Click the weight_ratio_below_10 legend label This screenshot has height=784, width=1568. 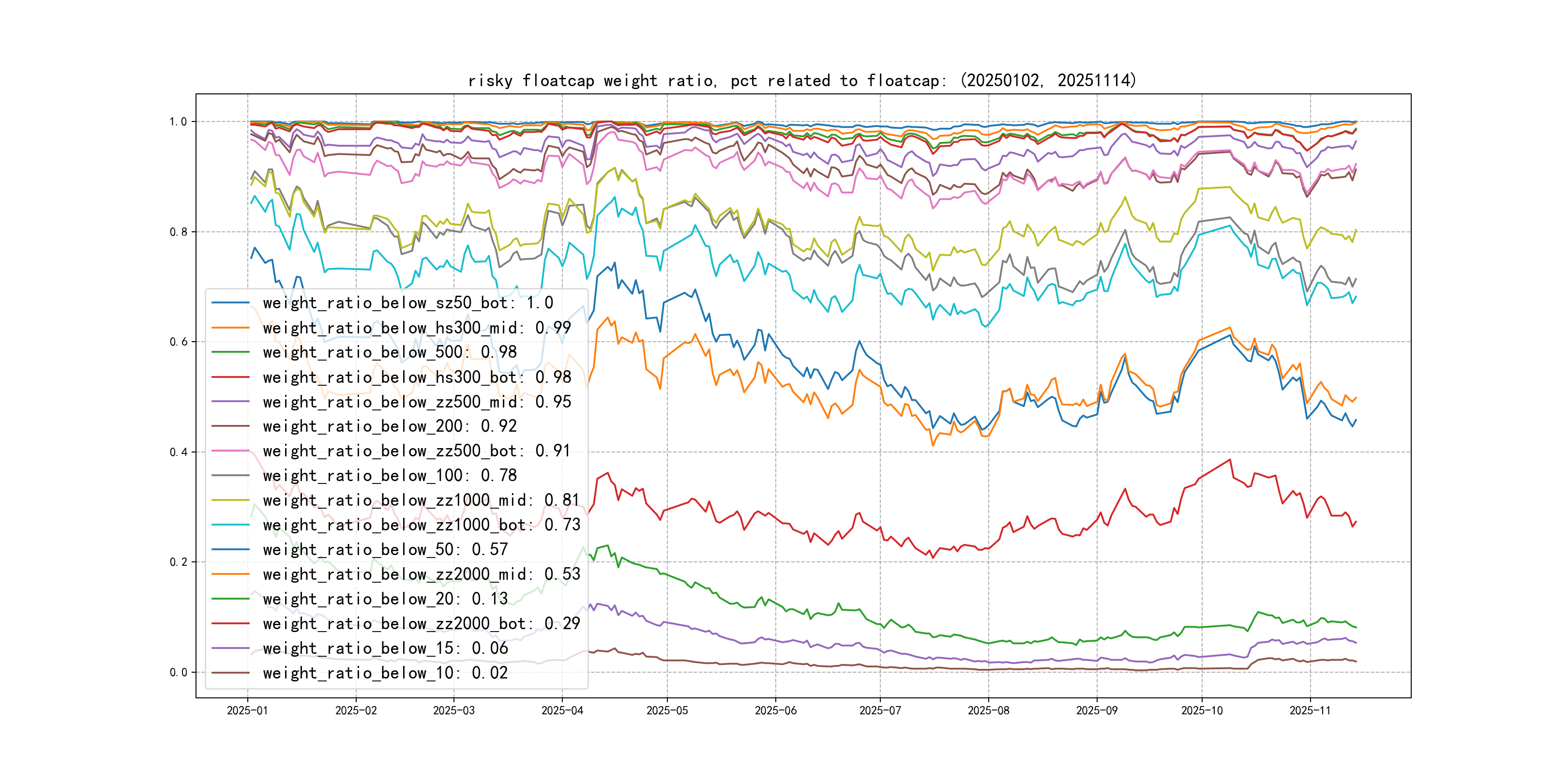click(385, 673)
